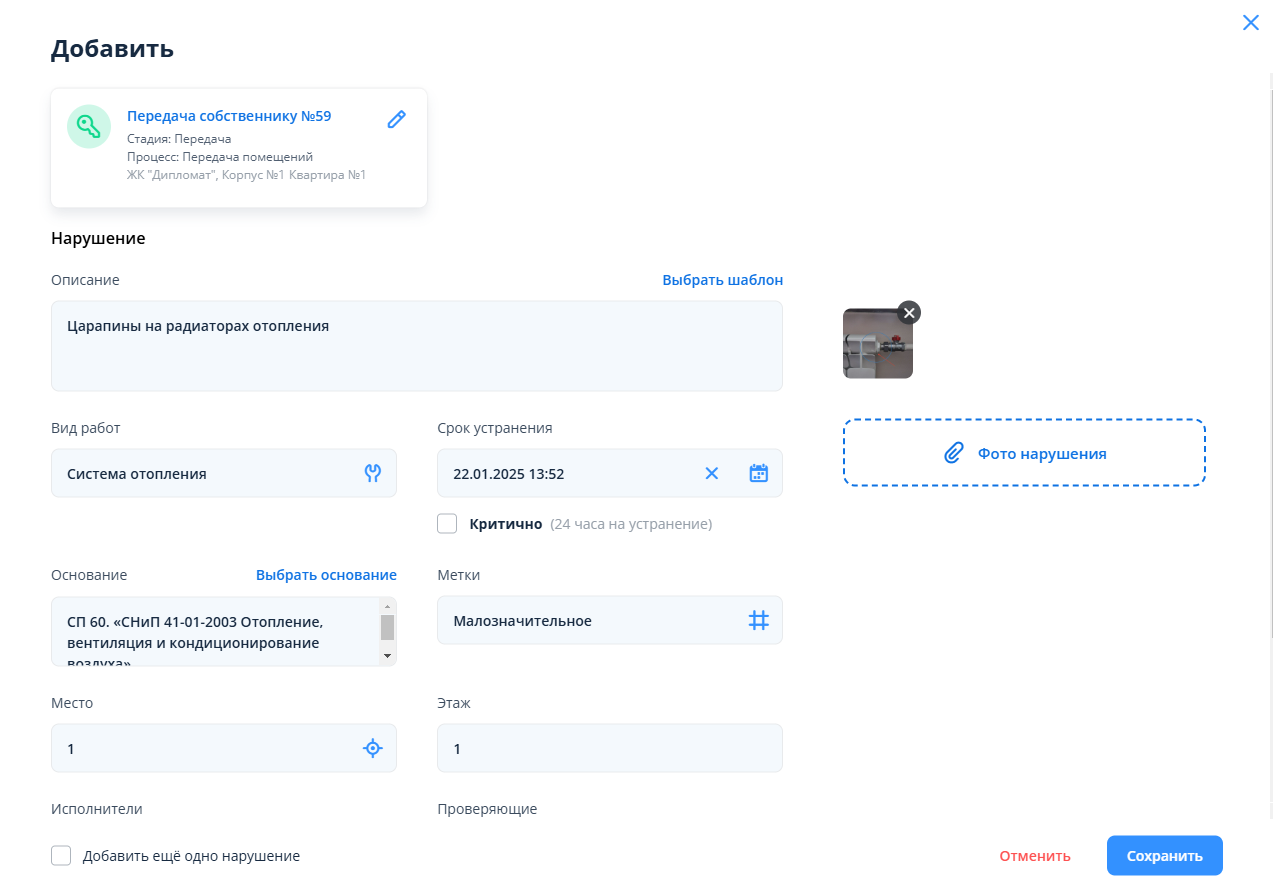Image resolution: width=1273 pixels, height=894 pixels.
Task: Remove the attached photo thumbnail
Action: coord(908,313)
